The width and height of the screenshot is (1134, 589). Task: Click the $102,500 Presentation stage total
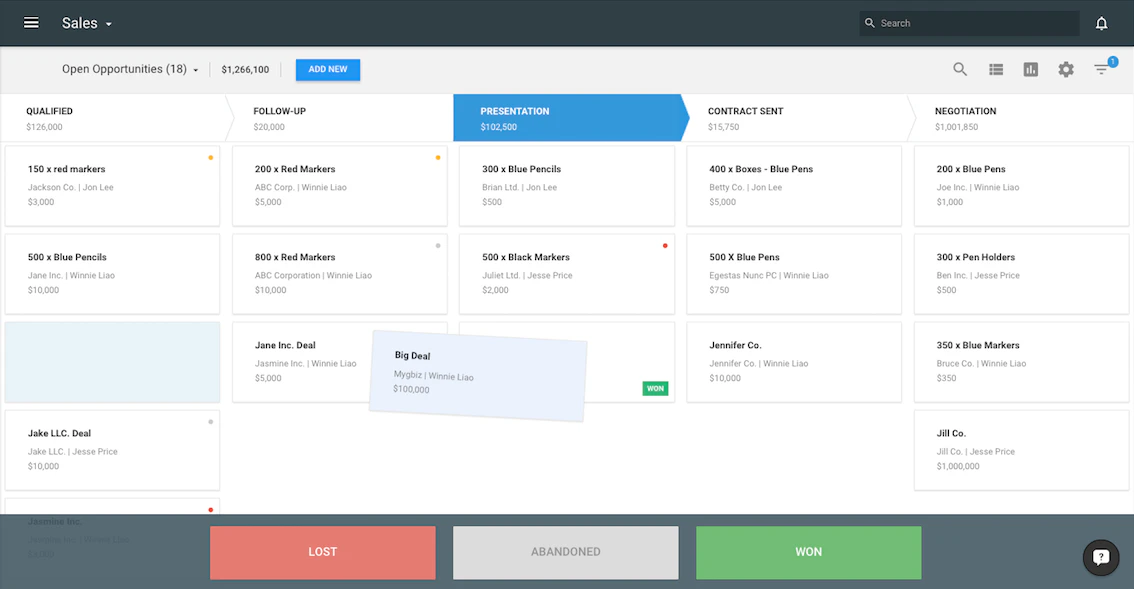498,127
